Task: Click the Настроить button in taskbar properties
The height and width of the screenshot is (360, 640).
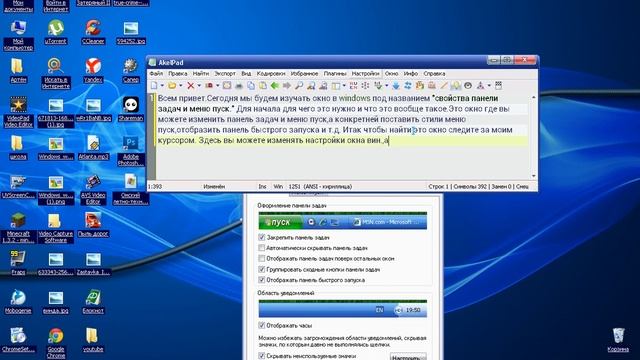Action: (x=408, y=357)
